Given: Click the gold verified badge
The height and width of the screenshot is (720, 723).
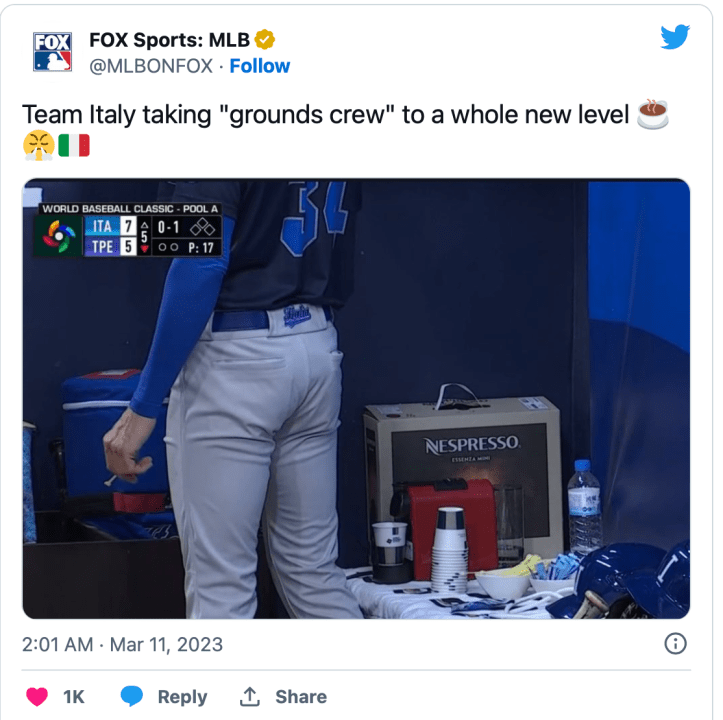Looking at the screenshot, I should point(265,40).
